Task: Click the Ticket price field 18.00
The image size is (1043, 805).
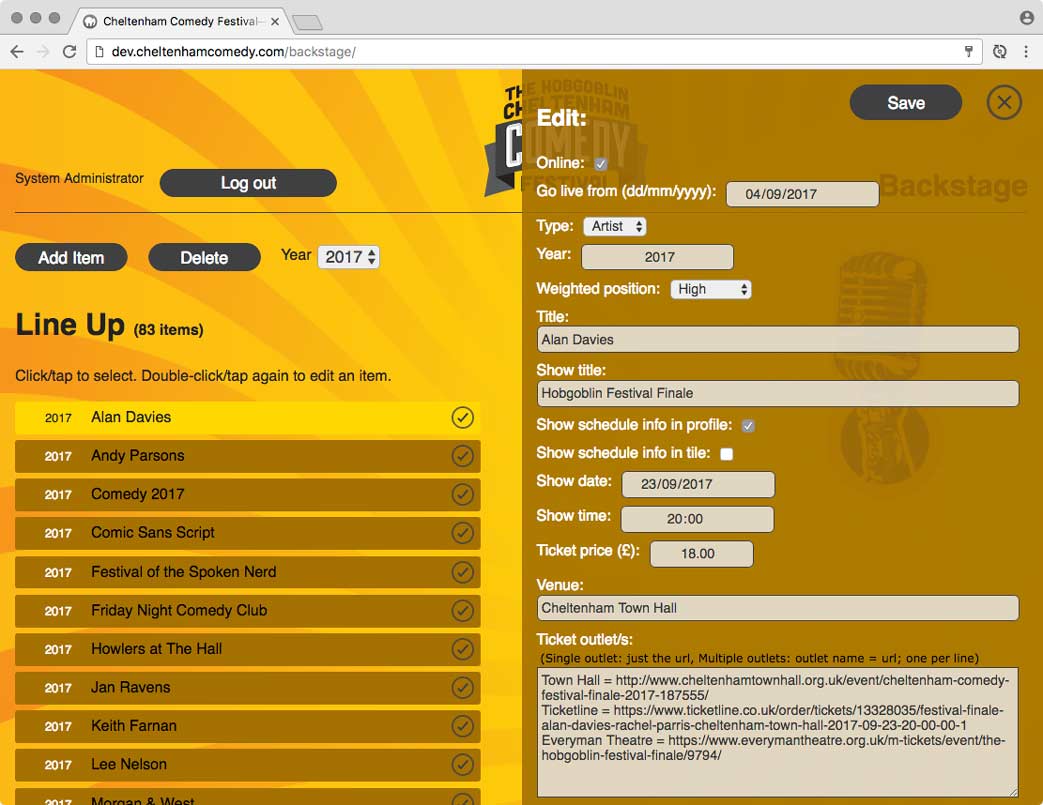Action: coord(702,554)
